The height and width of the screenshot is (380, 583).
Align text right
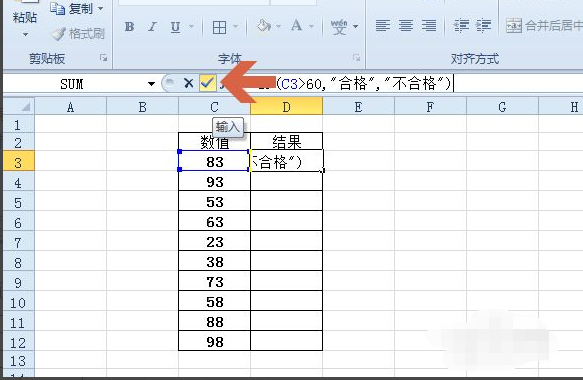click(x=429, y=26)
